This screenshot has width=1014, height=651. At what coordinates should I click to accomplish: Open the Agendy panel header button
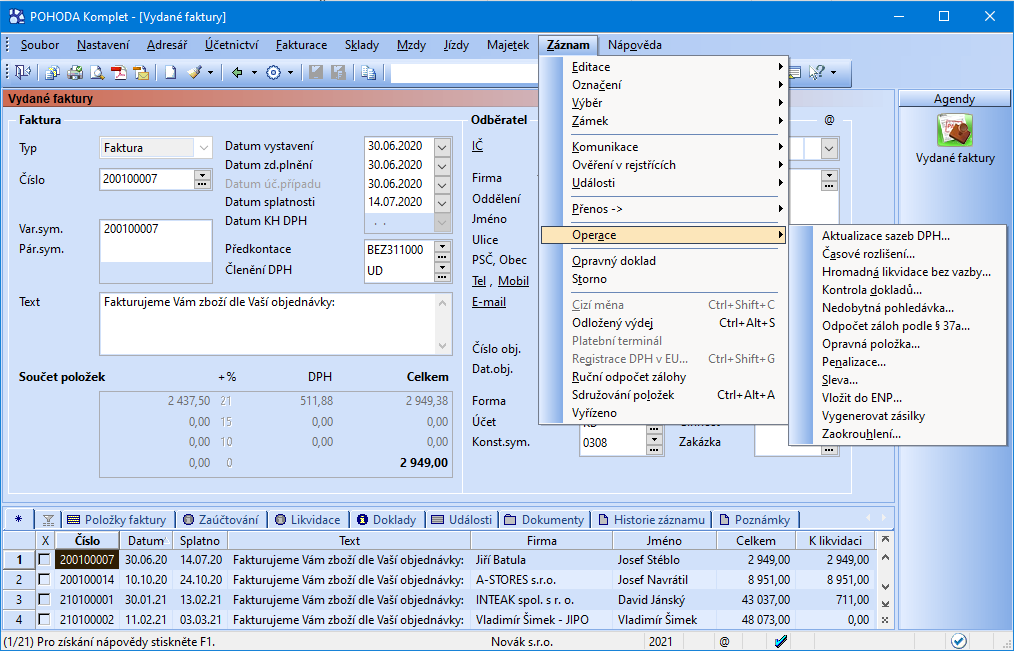(x=954, y=99)
